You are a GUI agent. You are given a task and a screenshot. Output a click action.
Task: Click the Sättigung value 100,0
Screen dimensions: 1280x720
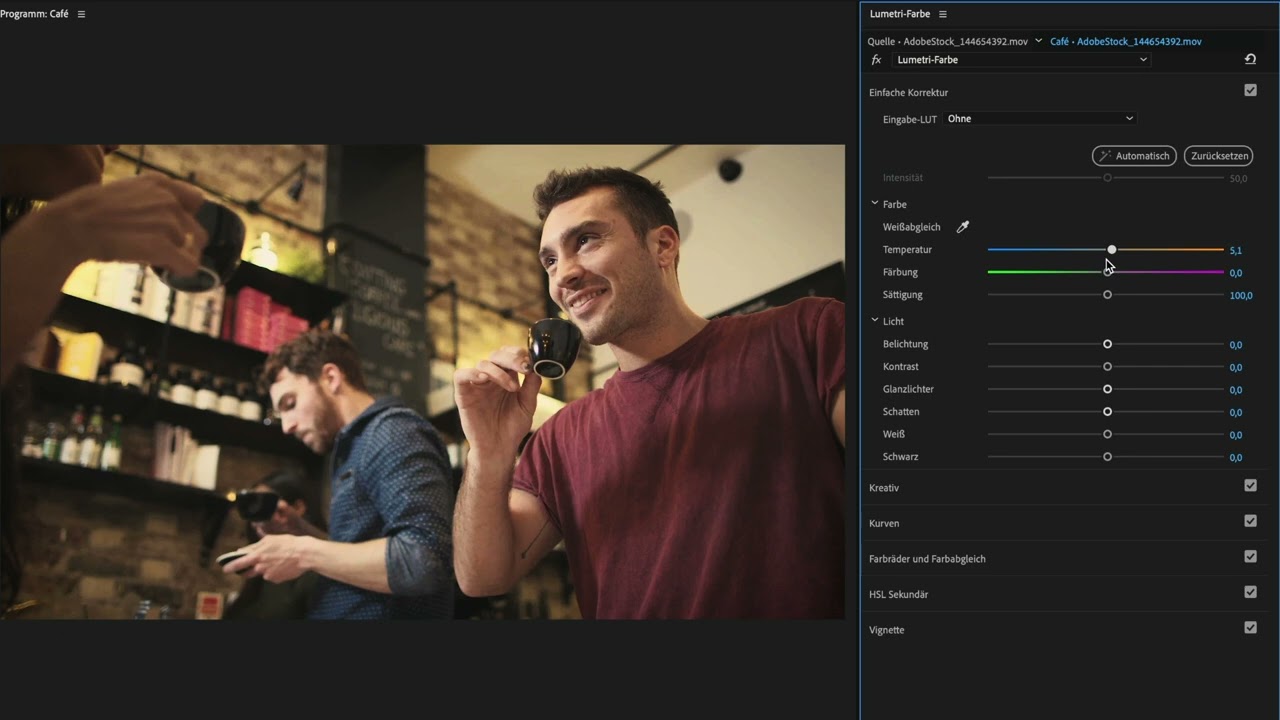pos(1240,296)
